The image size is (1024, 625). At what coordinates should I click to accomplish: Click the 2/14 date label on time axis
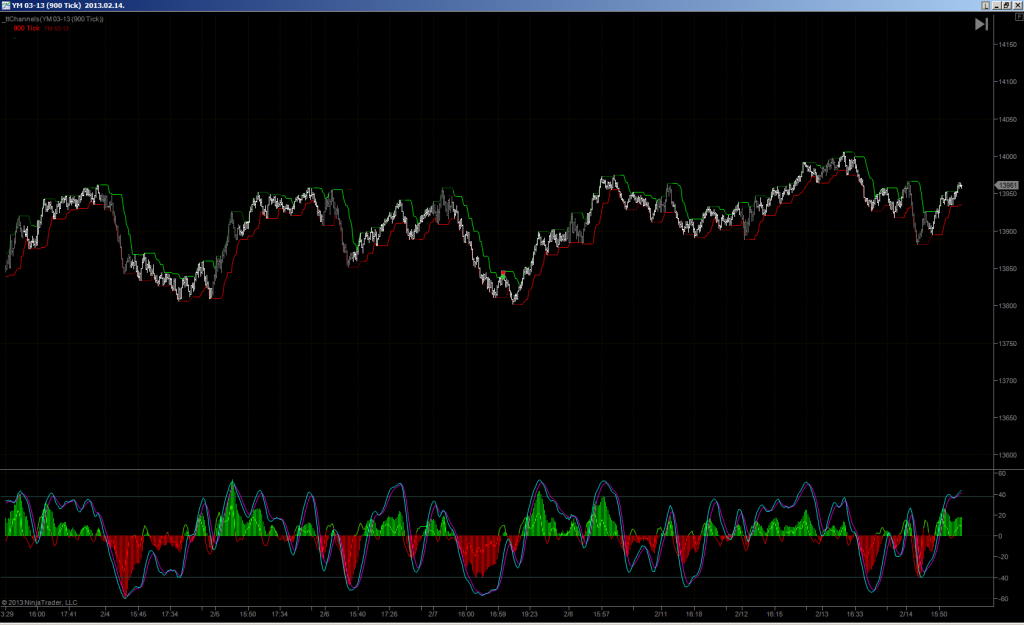pos(906,614)
